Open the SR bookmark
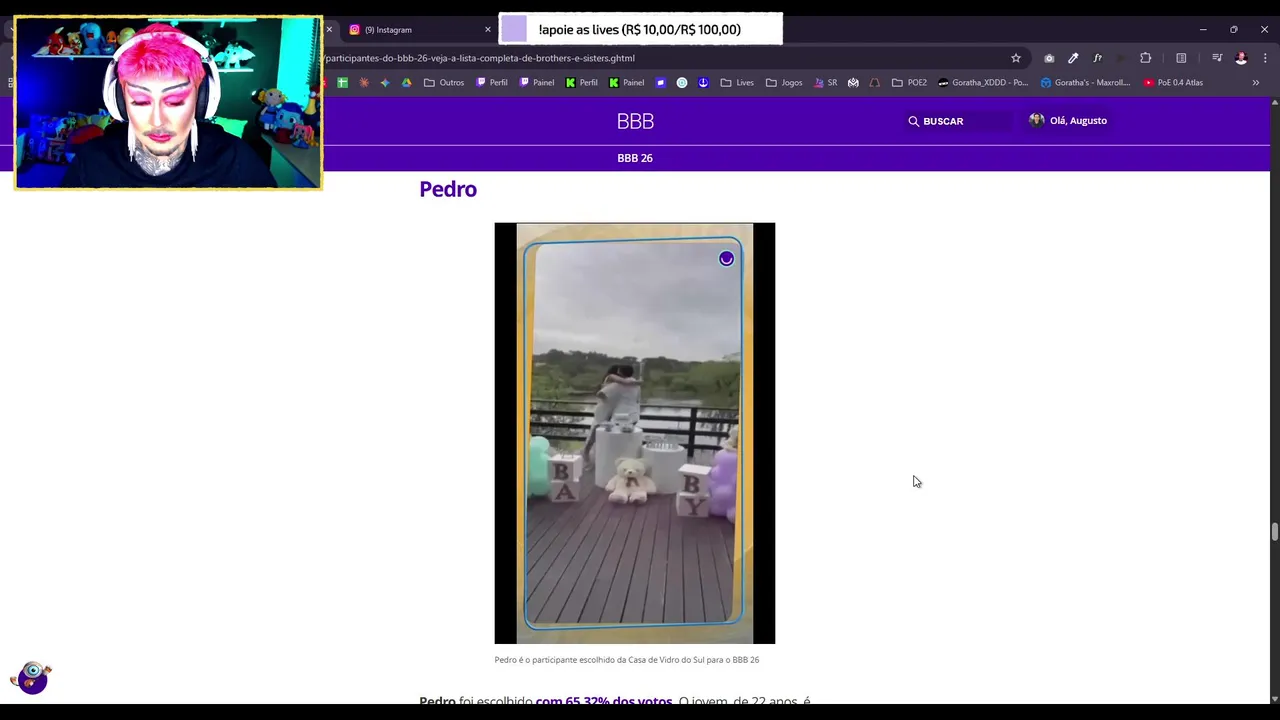 tap(826, 83)
